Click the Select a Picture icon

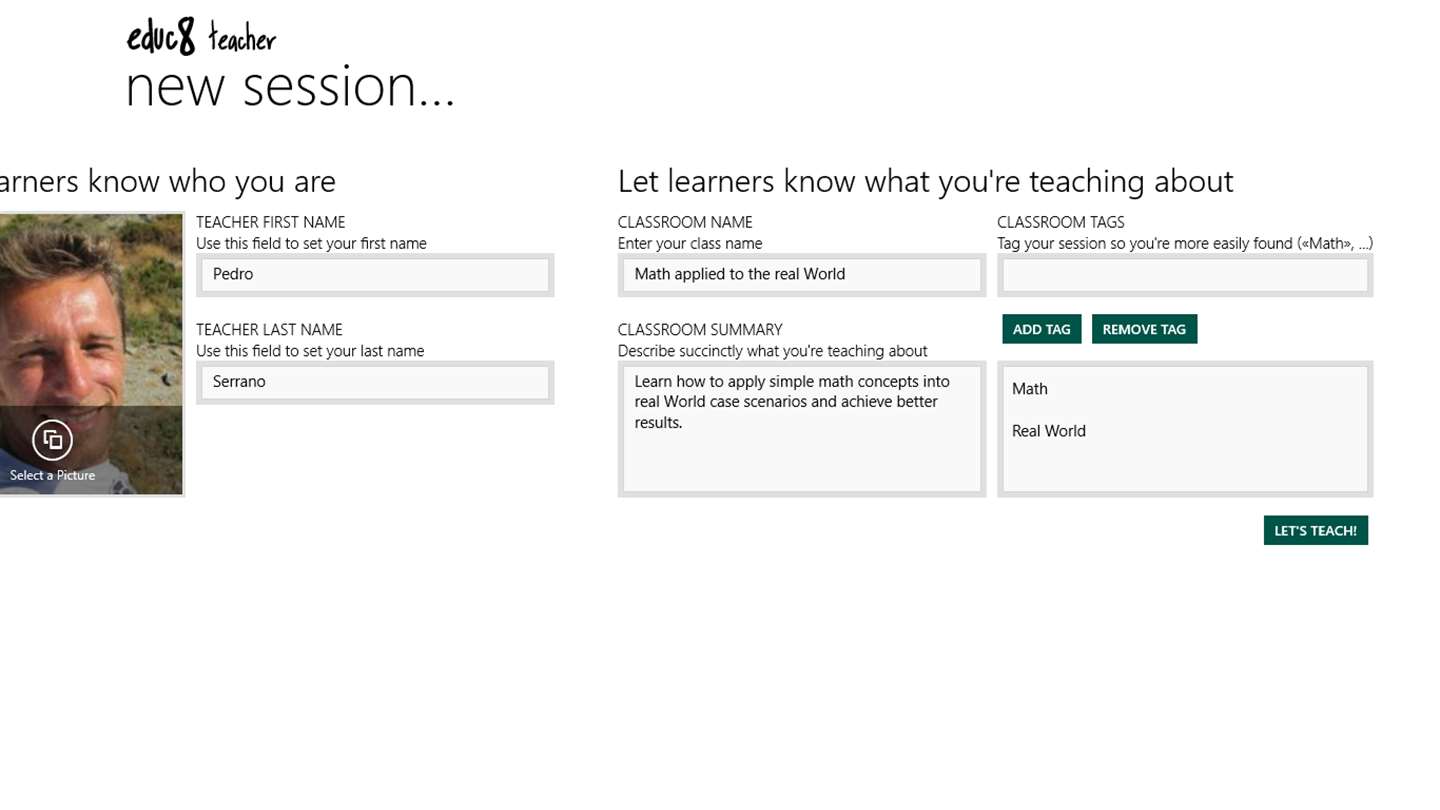(52, 440)
